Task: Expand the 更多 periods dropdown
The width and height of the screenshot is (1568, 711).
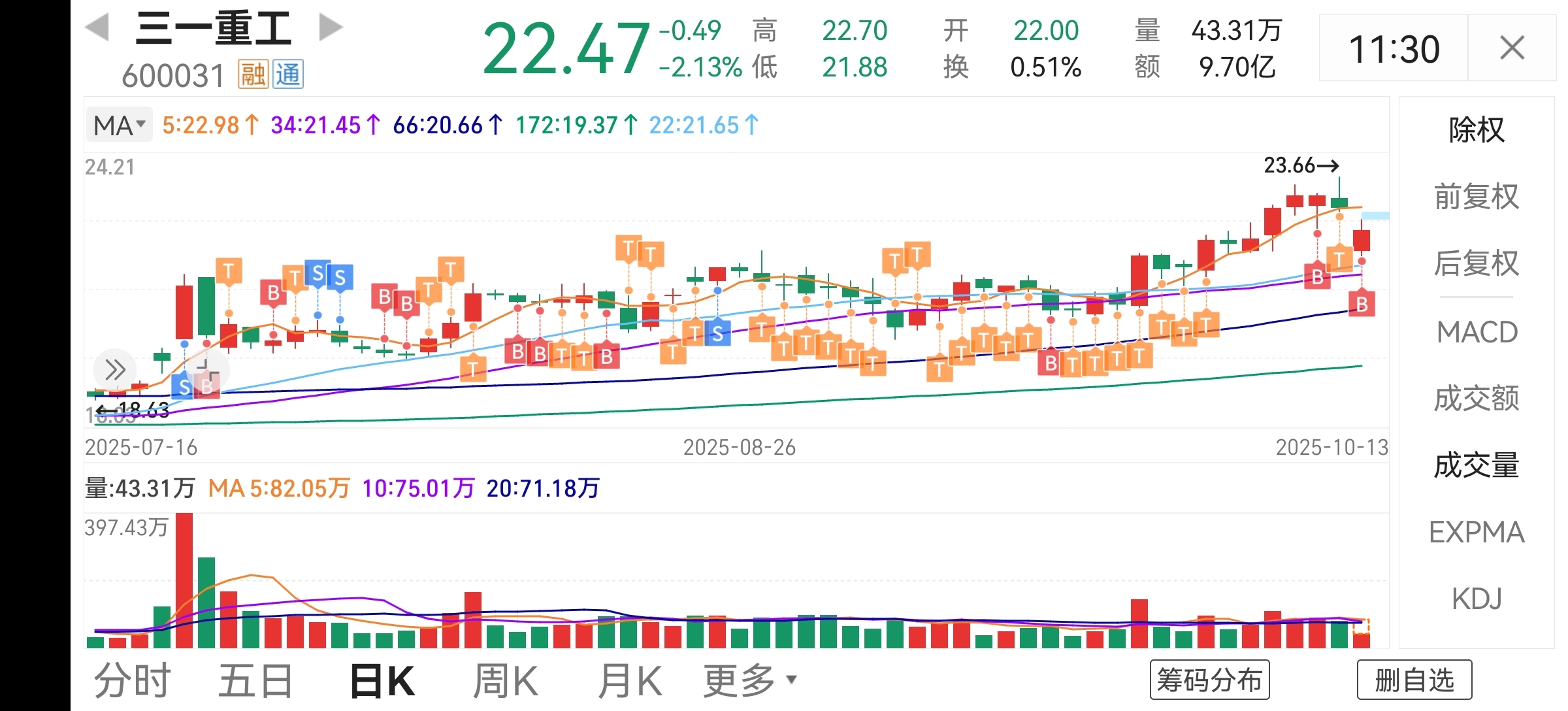Action: 750,681
